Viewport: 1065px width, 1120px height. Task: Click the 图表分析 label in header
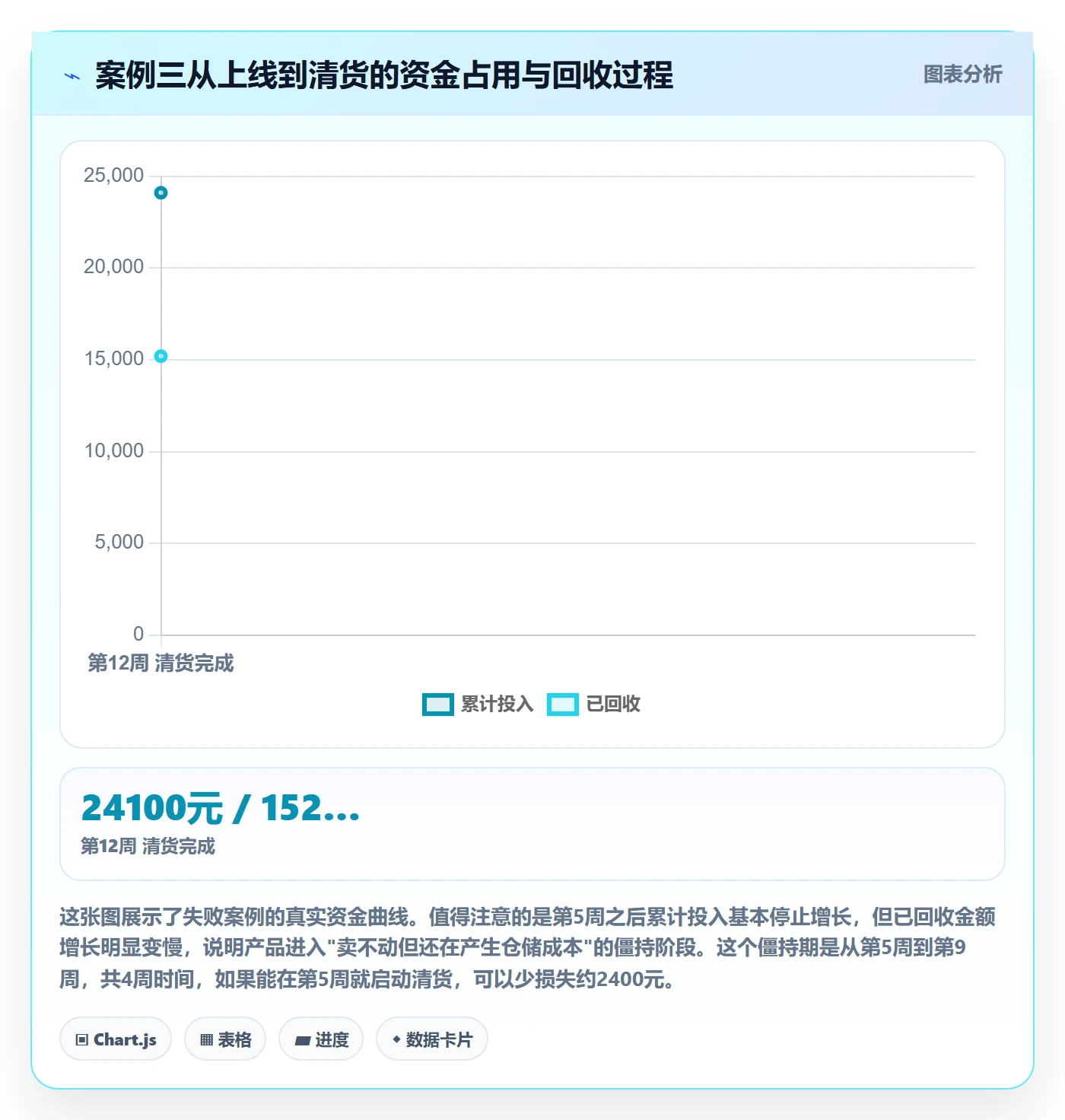(x=962, y=75)
